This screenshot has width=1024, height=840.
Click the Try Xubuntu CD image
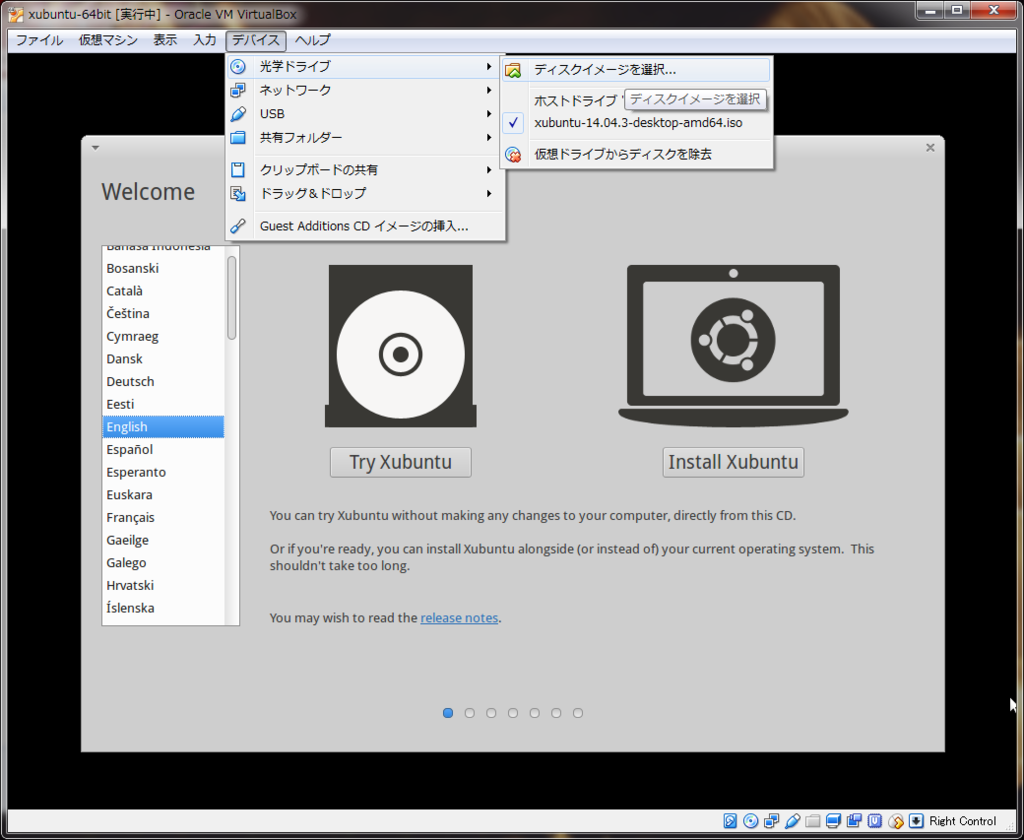(x=401, y=346)
